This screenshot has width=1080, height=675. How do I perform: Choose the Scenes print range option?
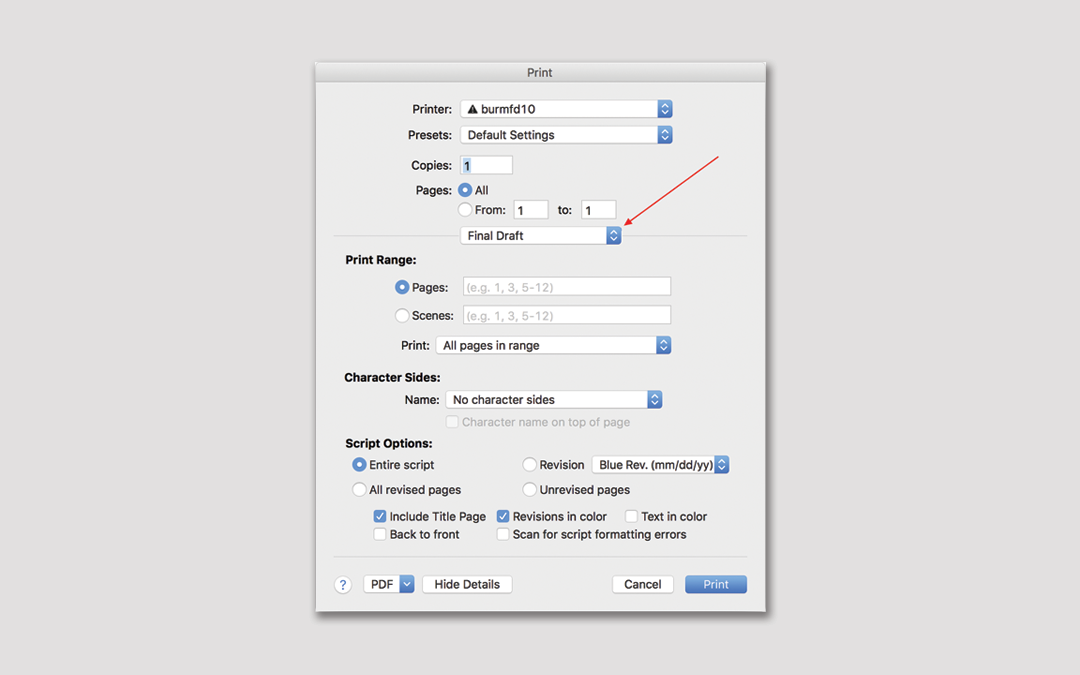click(402, 315)
